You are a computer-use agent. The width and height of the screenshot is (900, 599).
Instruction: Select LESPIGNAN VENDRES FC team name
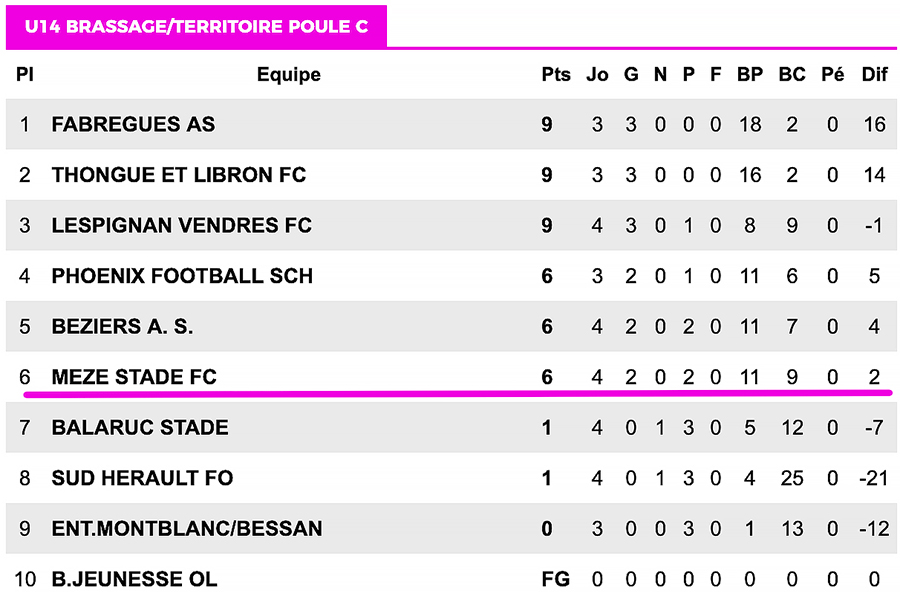click(181, 226)
